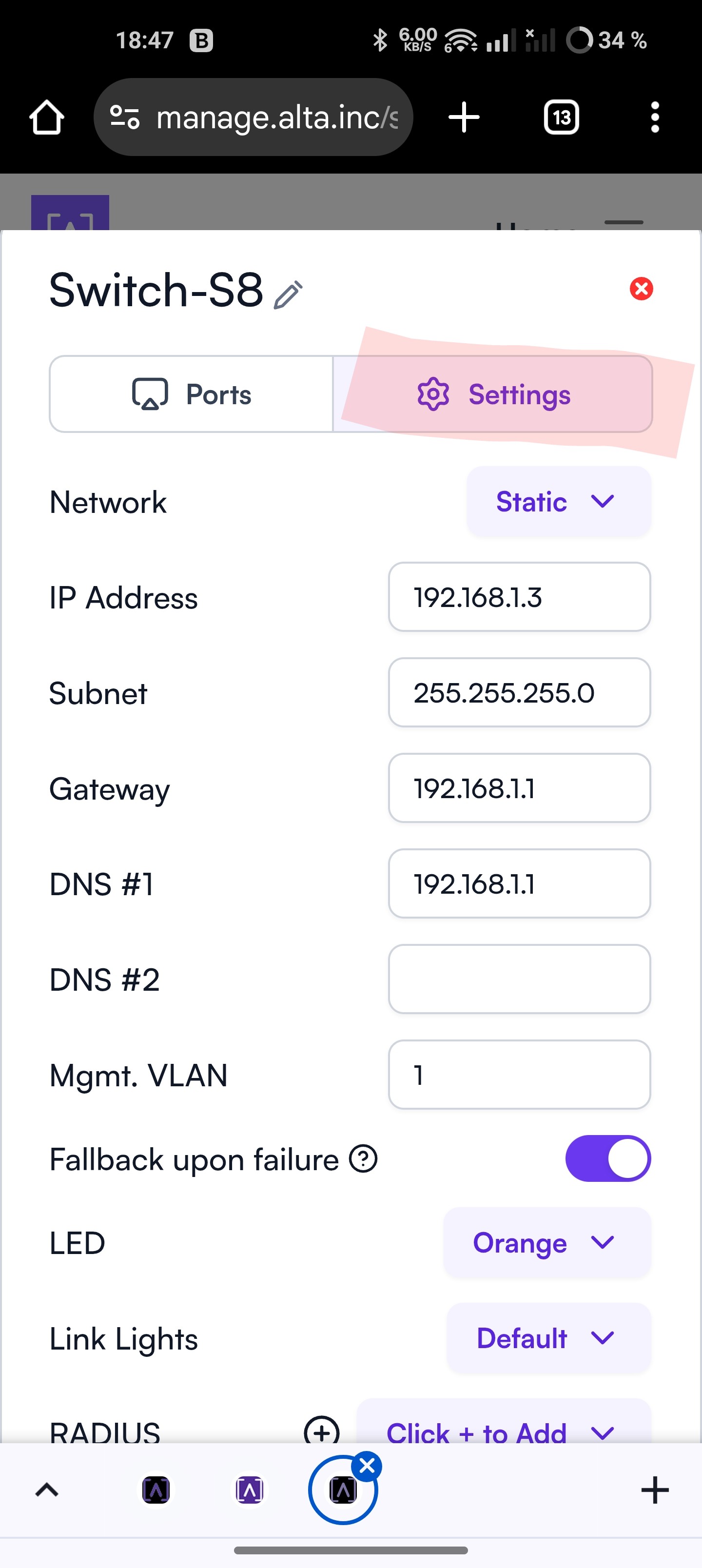
Task: Open the tab switcher showing 13 tabs
Action: (561, 117)
